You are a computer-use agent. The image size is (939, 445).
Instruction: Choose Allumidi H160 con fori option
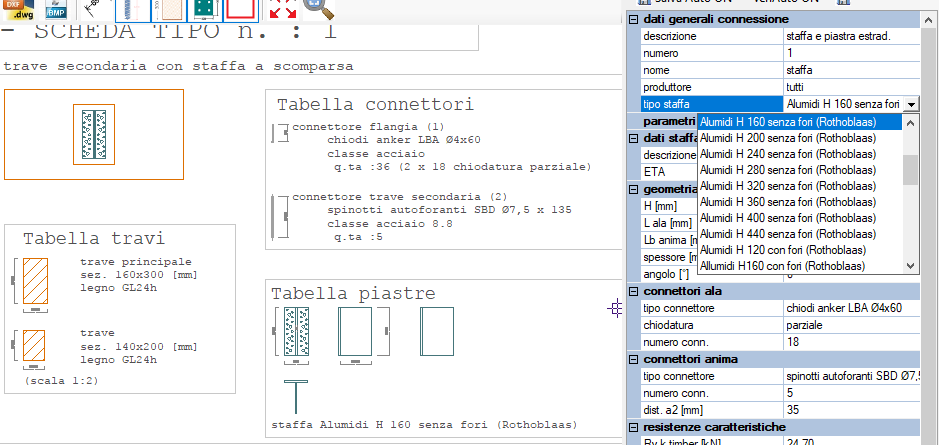(800, 266)
